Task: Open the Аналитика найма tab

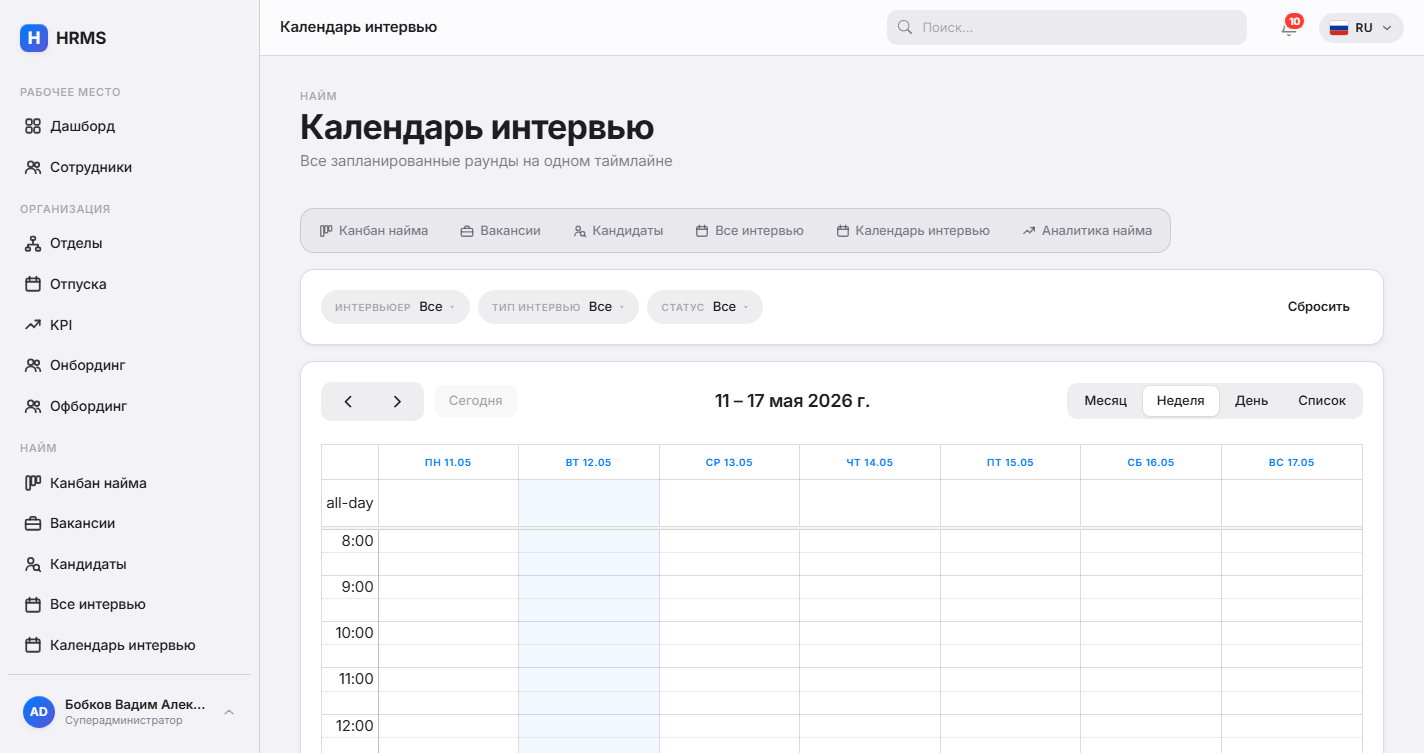Action: point(1087,231)
